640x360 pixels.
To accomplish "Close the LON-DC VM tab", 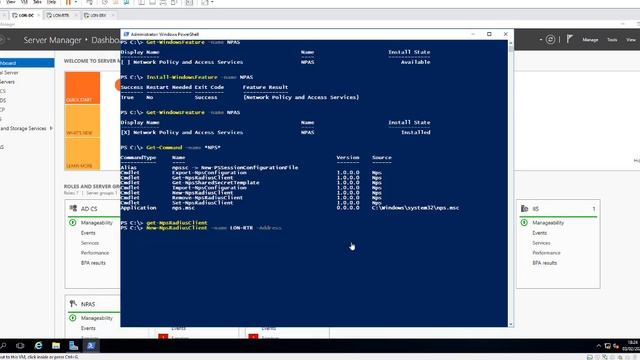I will tap(39, 15).
